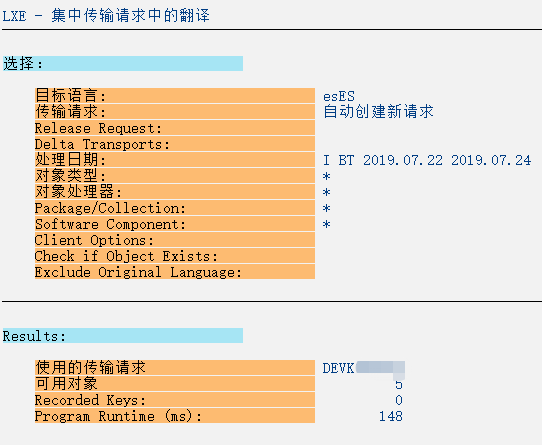Click the asterisk value beside 'Package/Collection:'
Viewport: 542px width, 445px height.
click(327, 209)
